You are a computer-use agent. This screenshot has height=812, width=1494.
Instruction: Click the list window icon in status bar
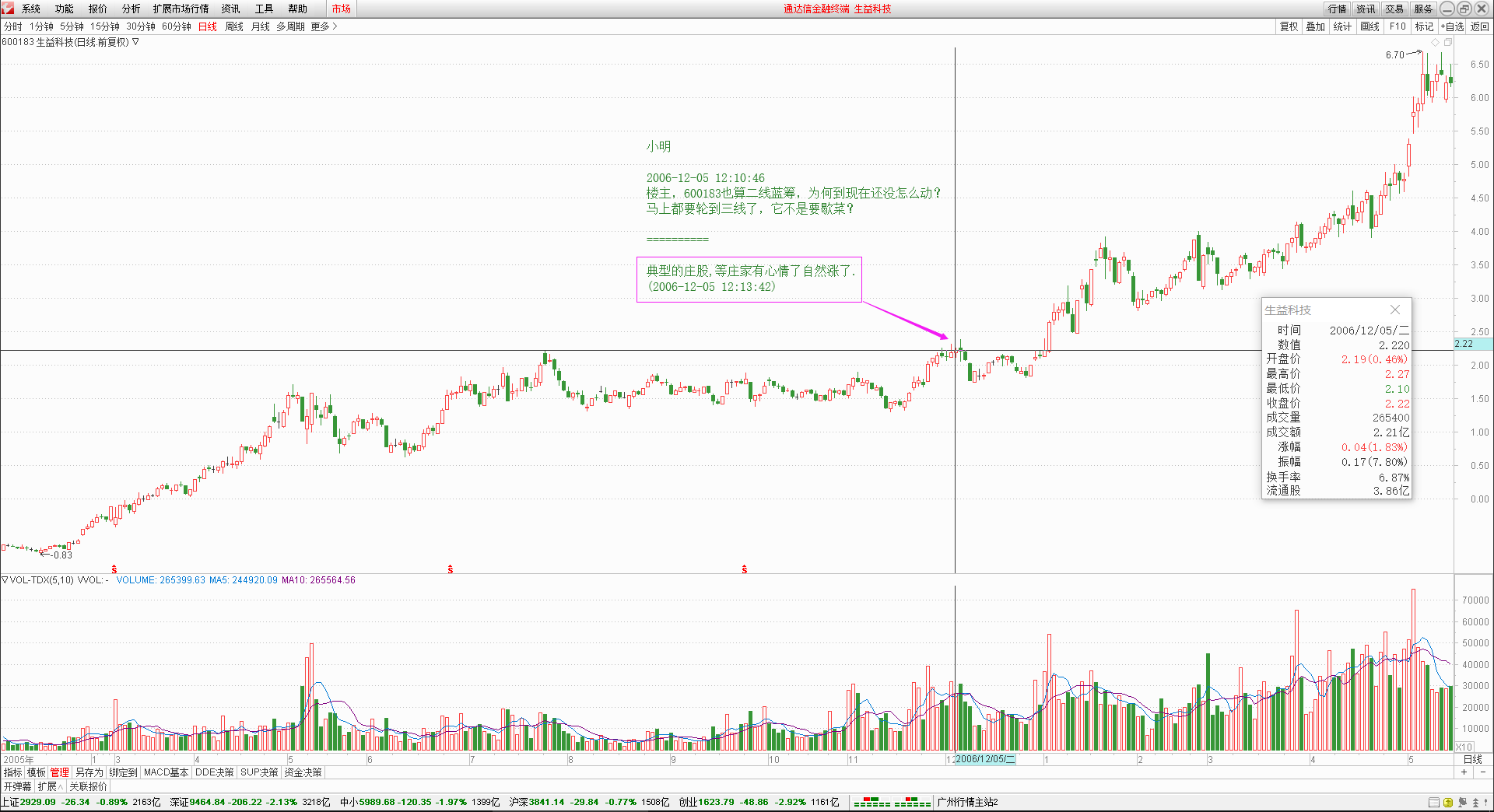[x=1434, y=803]
